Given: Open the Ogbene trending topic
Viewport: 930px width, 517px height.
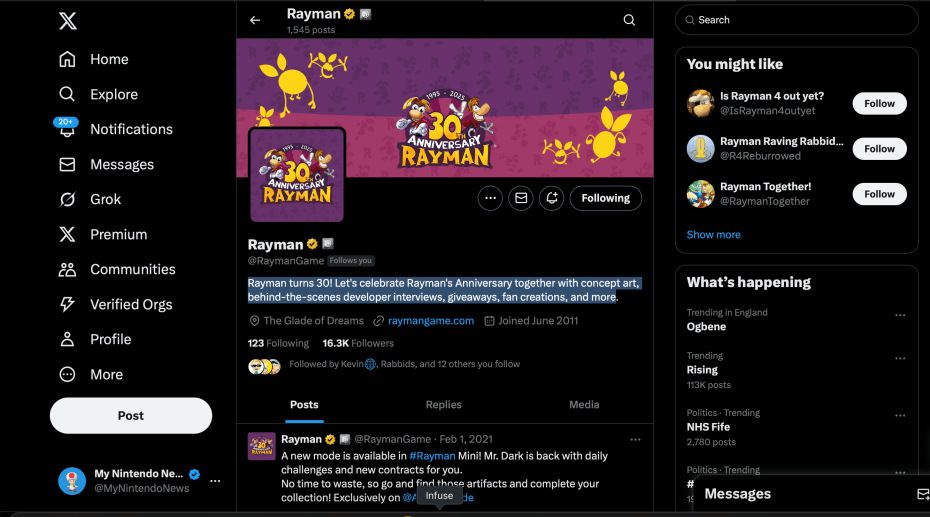Looking at the screenshot, I should pyautogui.click(x=706, y=327).
